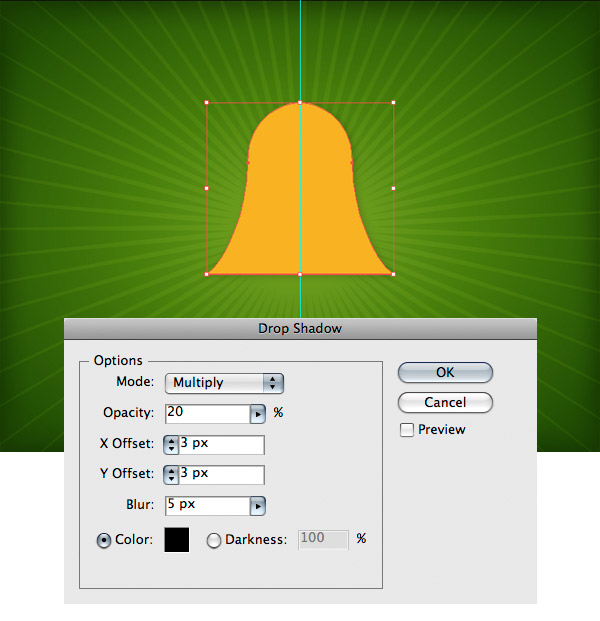The image size is (600, 621).
Task: Open the Blur slider arrow
Action: [x=258, y=506]
